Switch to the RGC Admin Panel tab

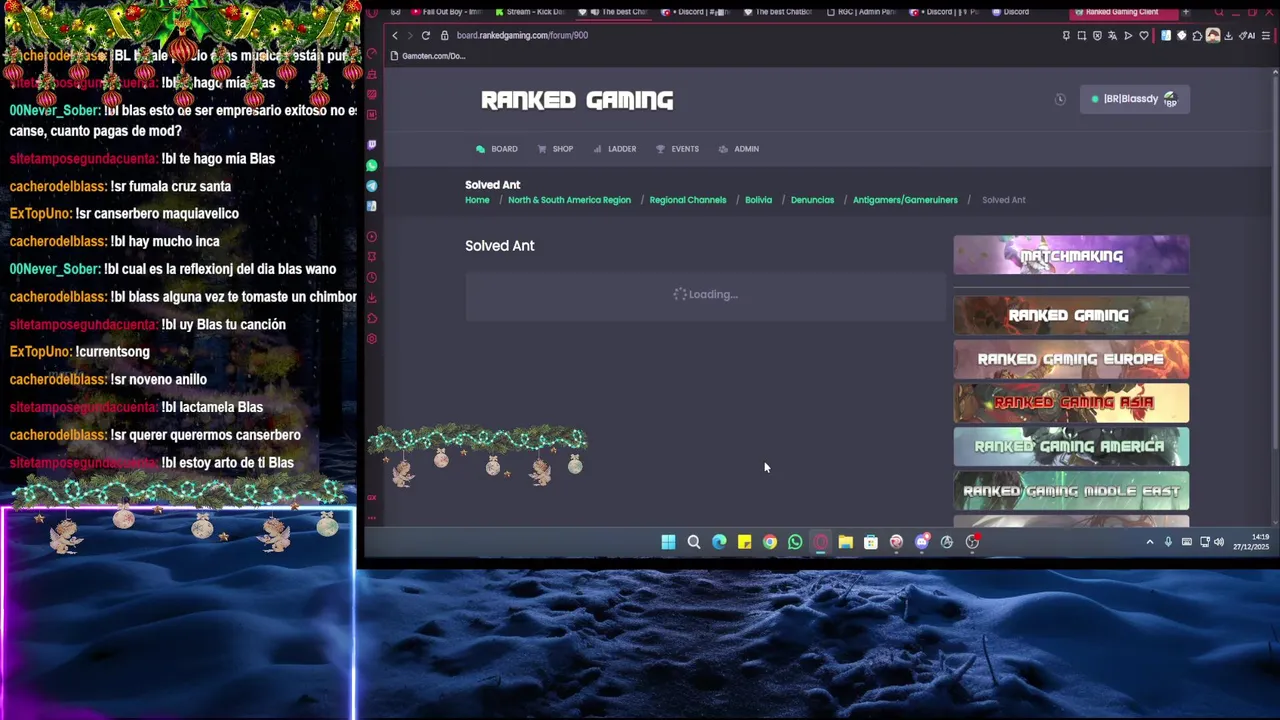(861, 12)
